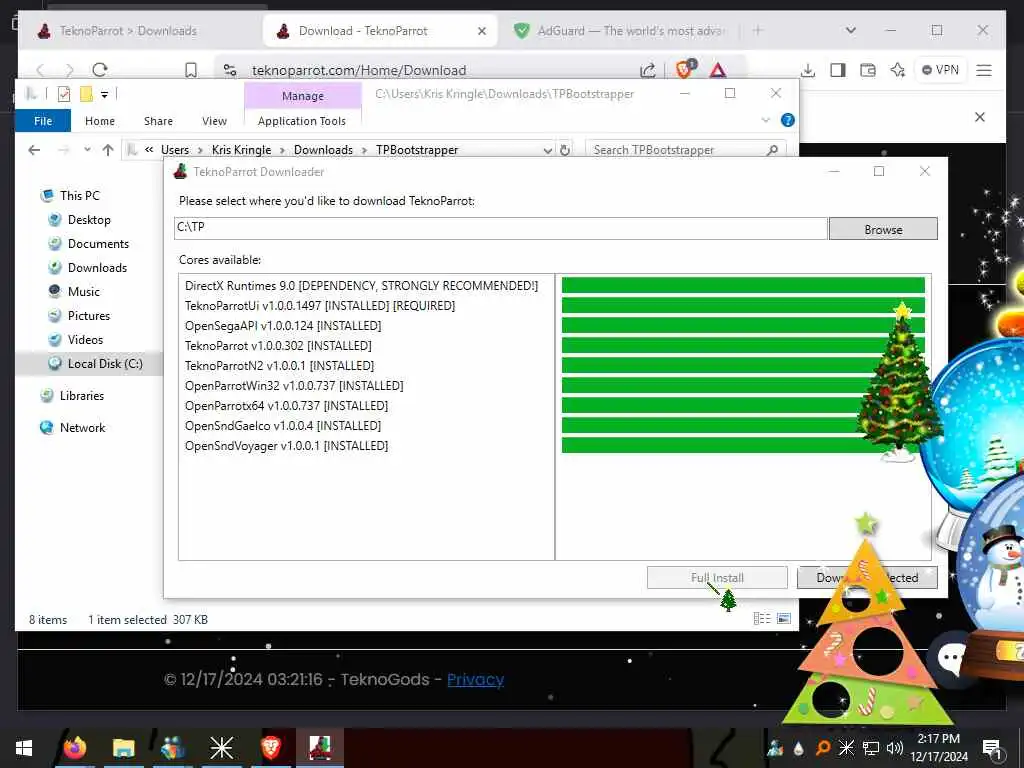
Task: Switch to TeknoParrot > Downloads tab
Action: coord(127,31)
